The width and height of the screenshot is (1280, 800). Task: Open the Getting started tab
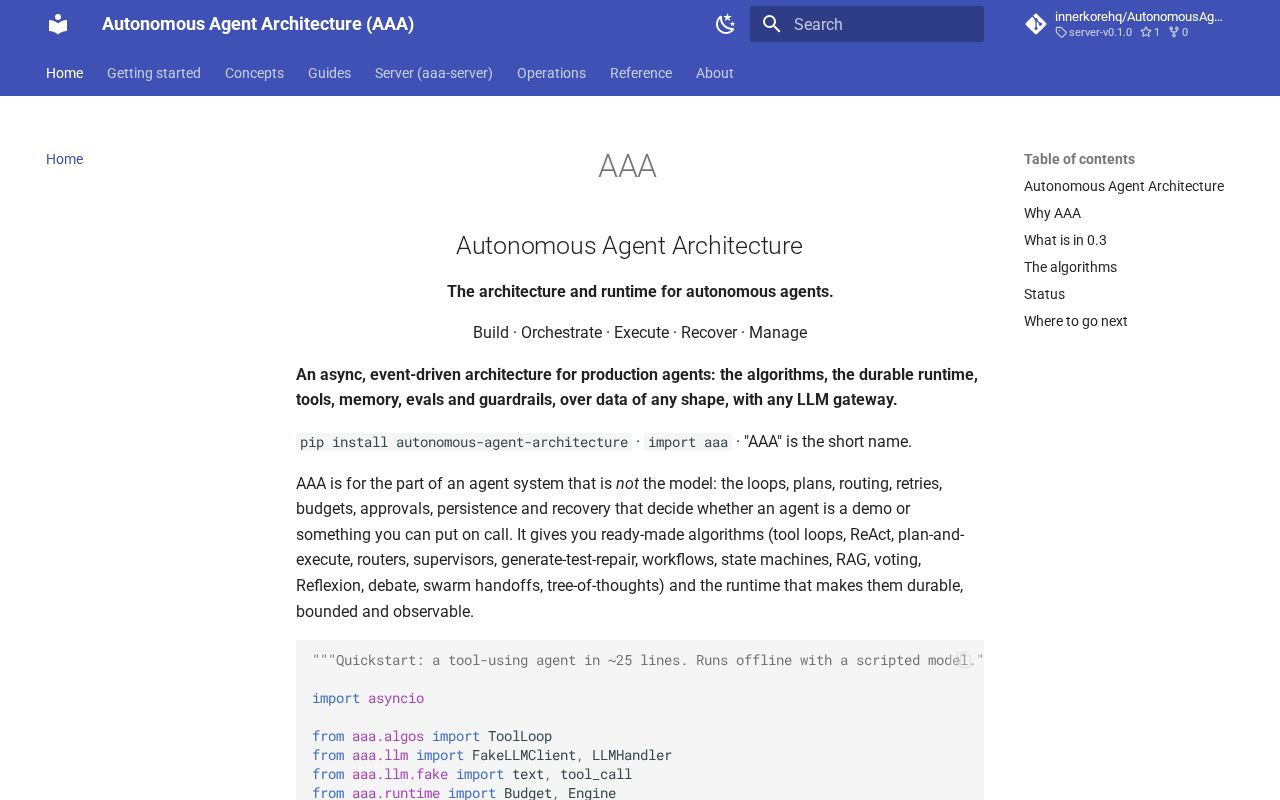[154, 73]
